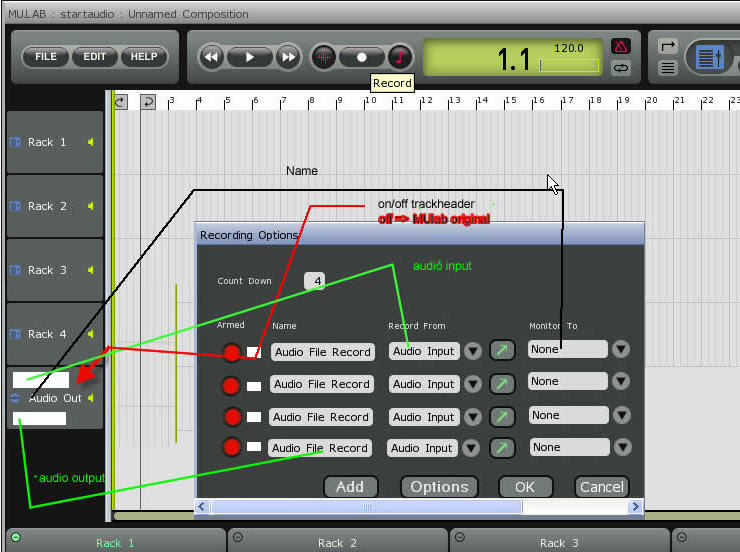Screen dimensions: 740x552
Task: Toggle the armed red button in first row
Action: coord(232,352)
